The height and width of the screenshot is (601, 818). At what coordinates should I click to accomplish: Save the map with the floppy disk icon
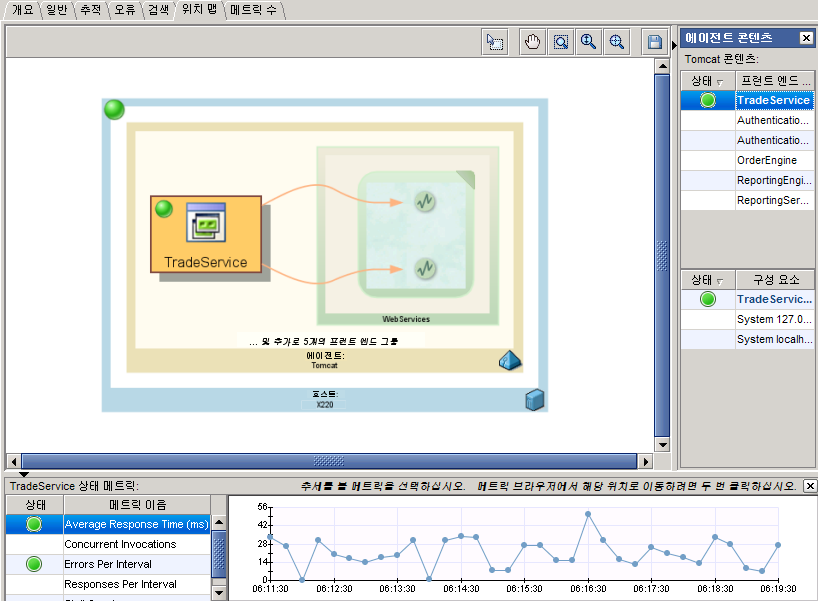tap(655, 42)
